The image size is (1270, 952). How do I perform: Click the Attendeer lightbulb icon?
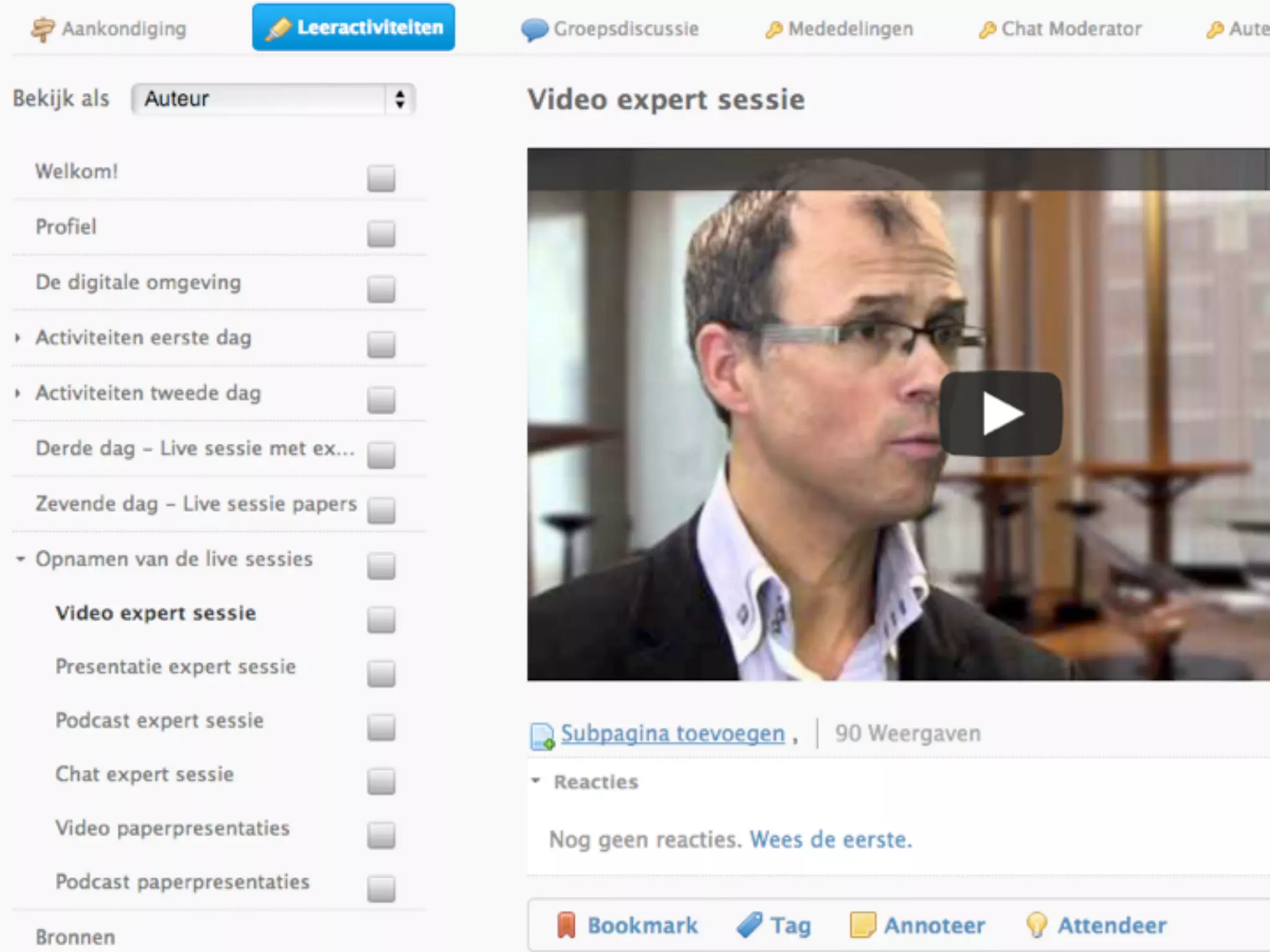pos(1036,925)
